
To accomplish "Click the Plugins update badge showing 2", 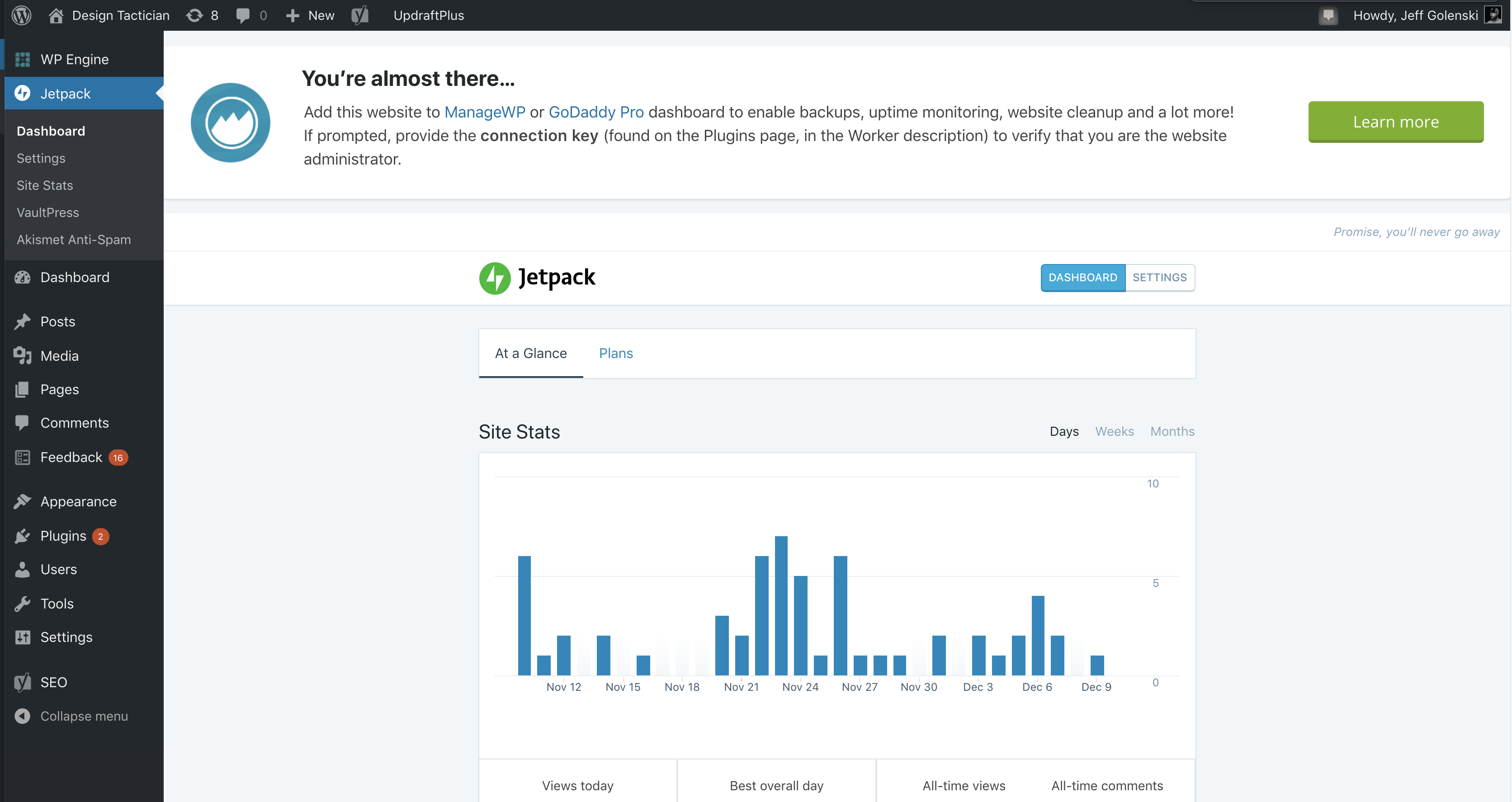I will pos(100,536).
